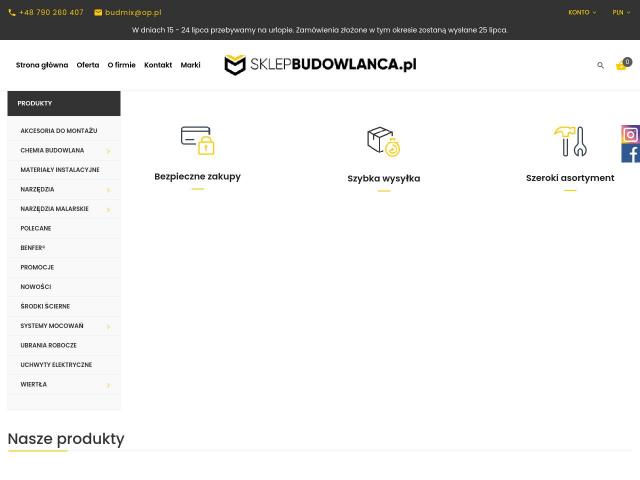640x480 pixels.
Task: Click the vacation notice text in top bar
Action: [320, 30]
